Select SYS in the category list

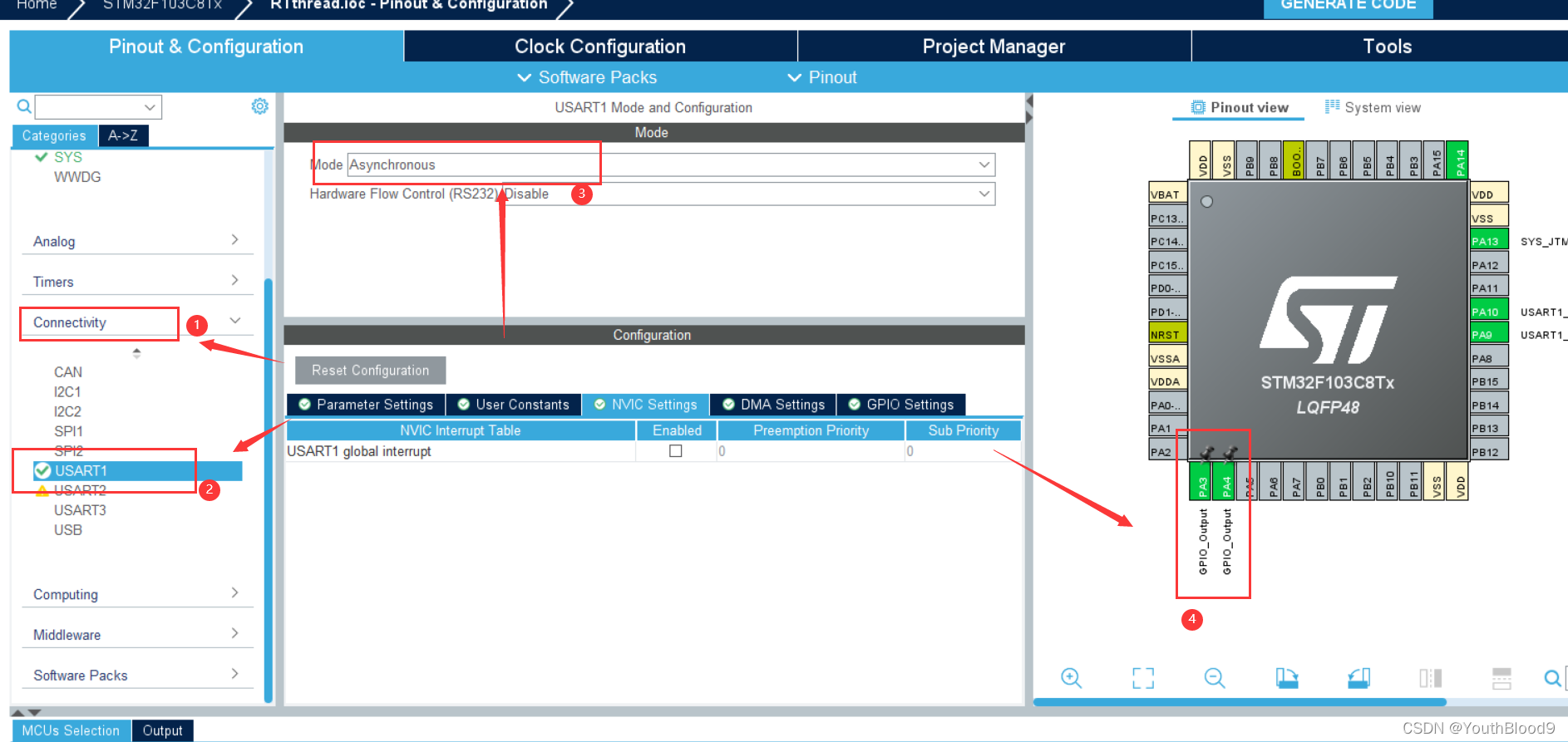pyautogui.click(x=68, y=157)
